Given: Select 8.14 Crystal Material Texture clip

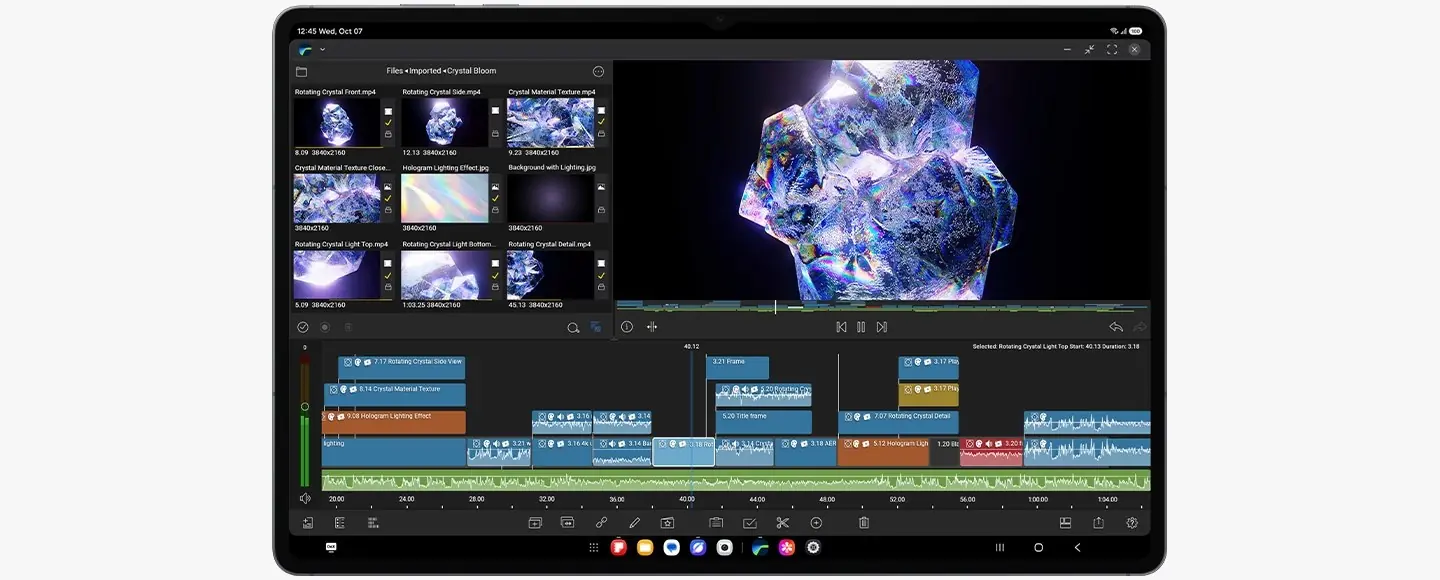Looking at the screenshot, I should pos(394,394).
